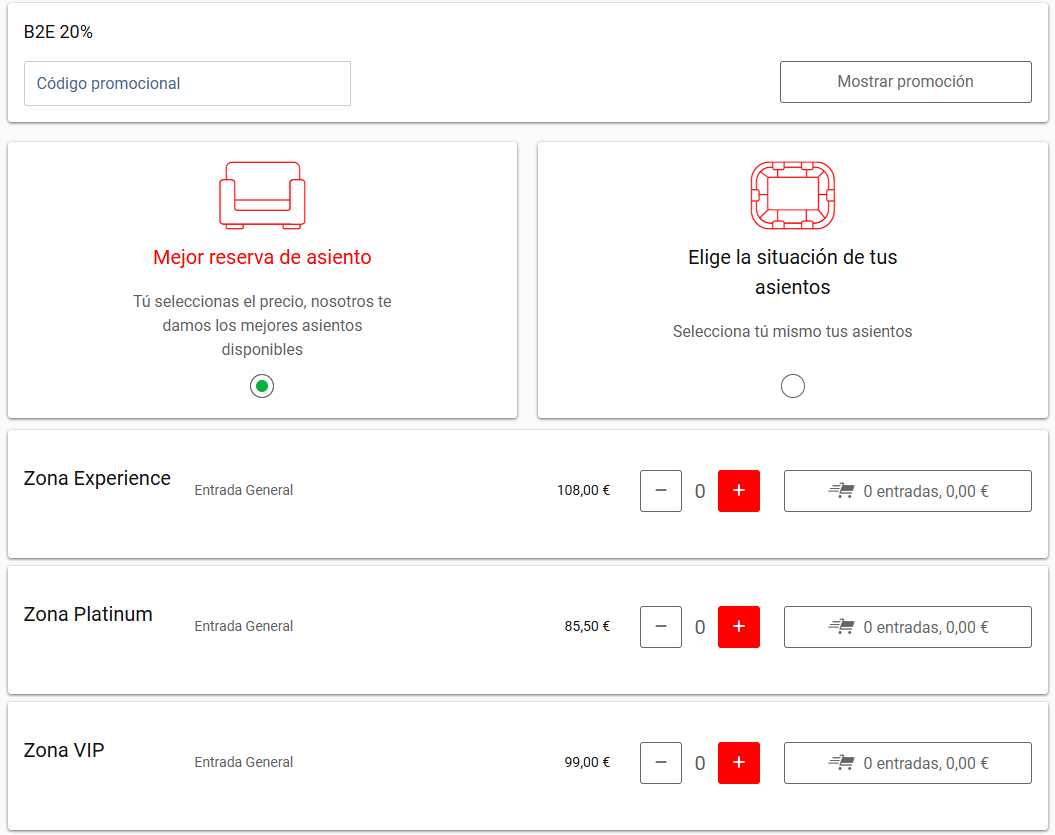The image size is (1055, 835).
Task: Click the cart icon for Zona Platinum
Action: coord(841,627)
